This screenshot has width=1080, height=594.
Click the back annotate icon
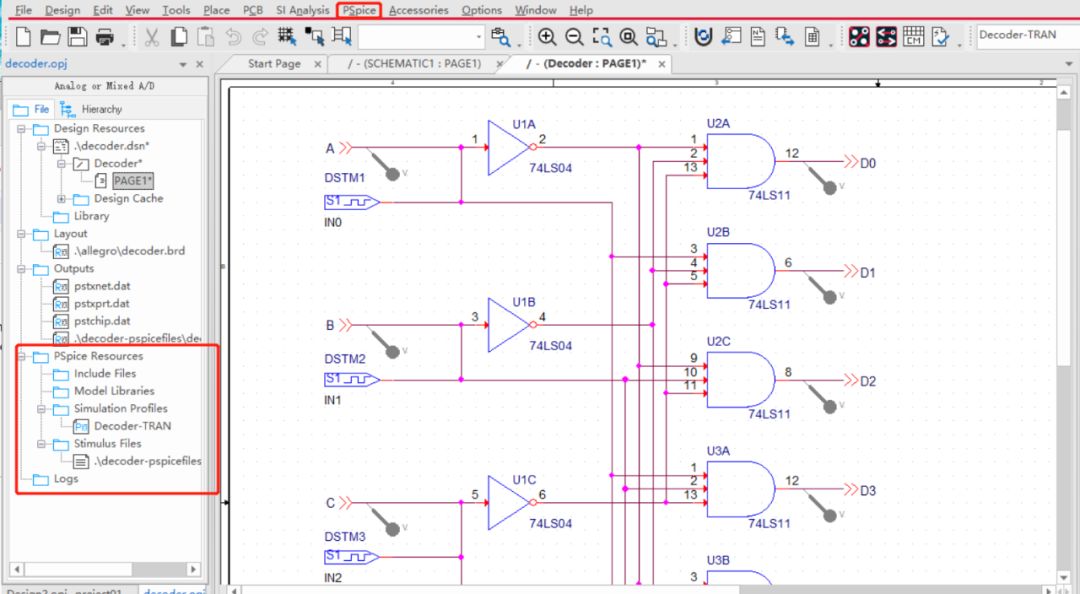point(731,36)
